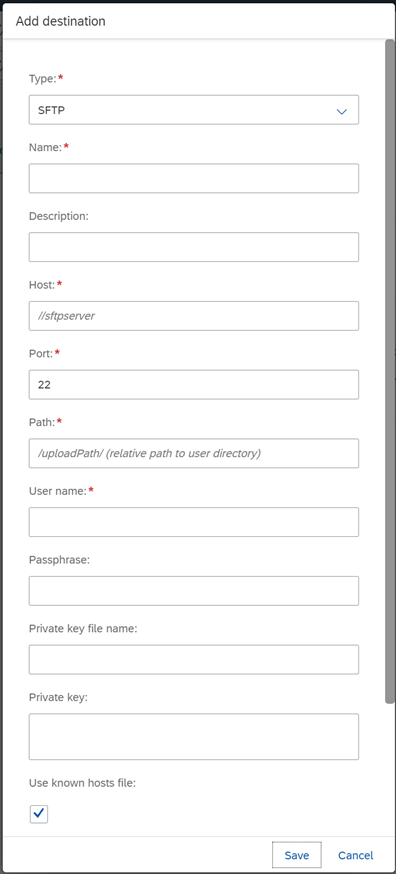Click the User name input box
This screenshot has height=874, width=396.
click(x=194, y=522)
